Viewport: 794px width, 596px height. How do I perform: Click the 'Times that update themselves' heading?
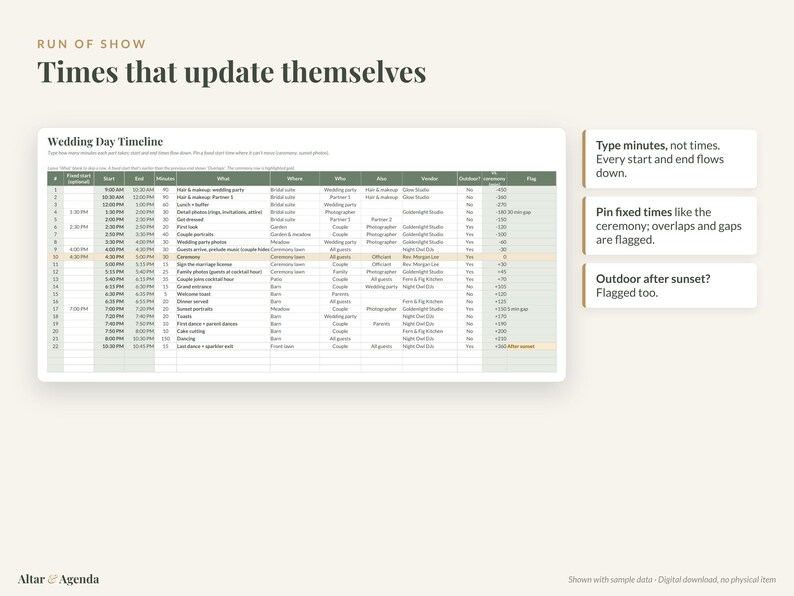click(x=231, y=72)
